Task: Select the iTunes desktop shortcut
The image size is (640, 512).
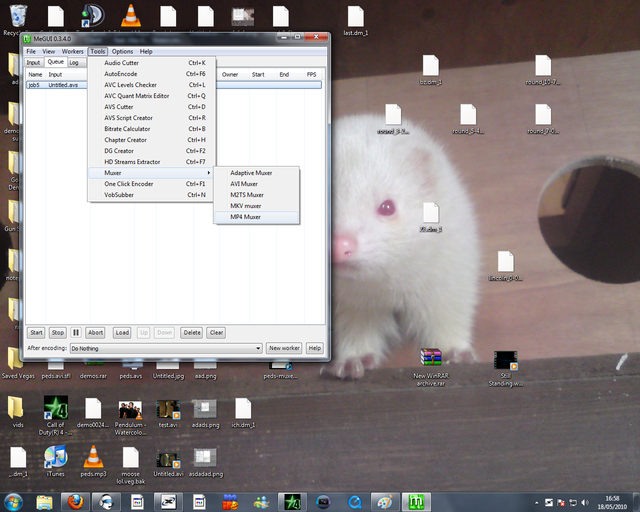Action: pyautogui.click(x=56, y=461)
